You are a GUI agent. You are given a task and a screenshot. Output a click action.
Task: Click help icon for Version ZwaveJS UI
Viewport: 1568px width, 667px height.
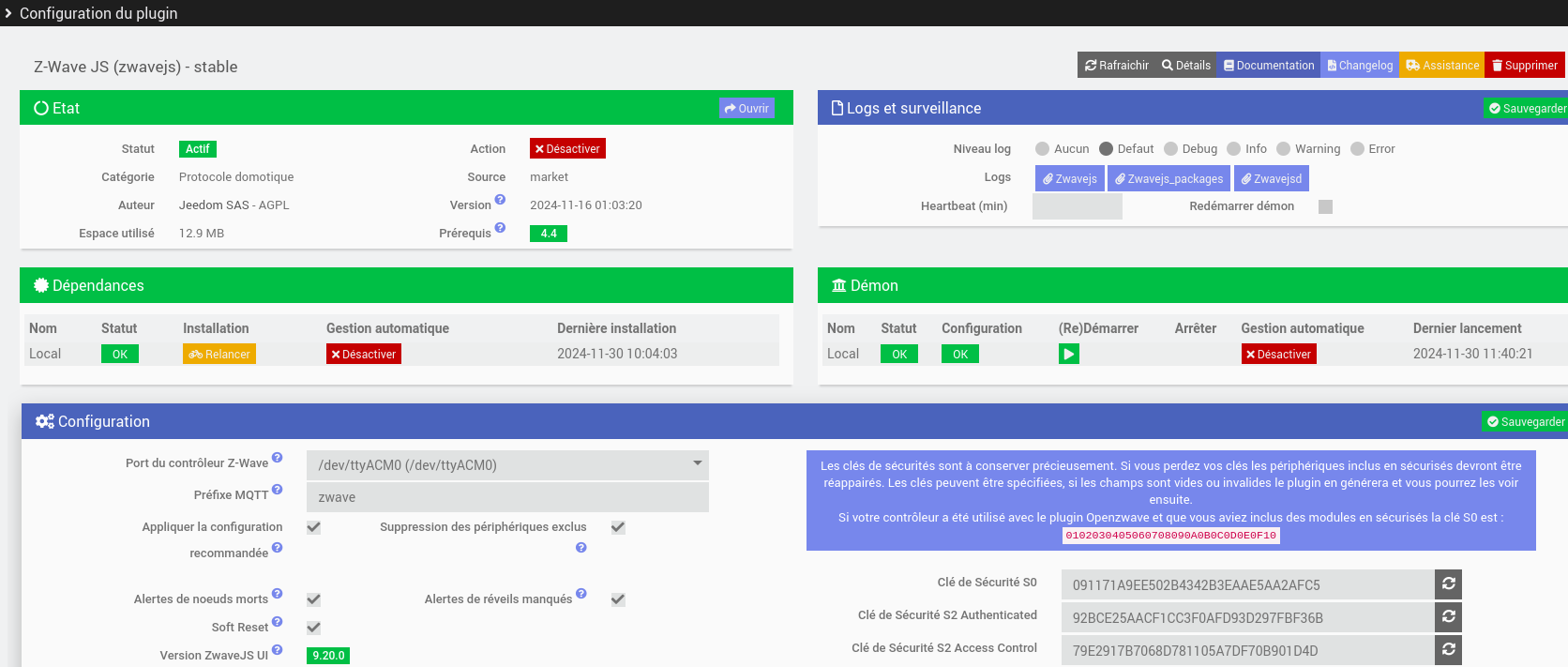(277, 650)
